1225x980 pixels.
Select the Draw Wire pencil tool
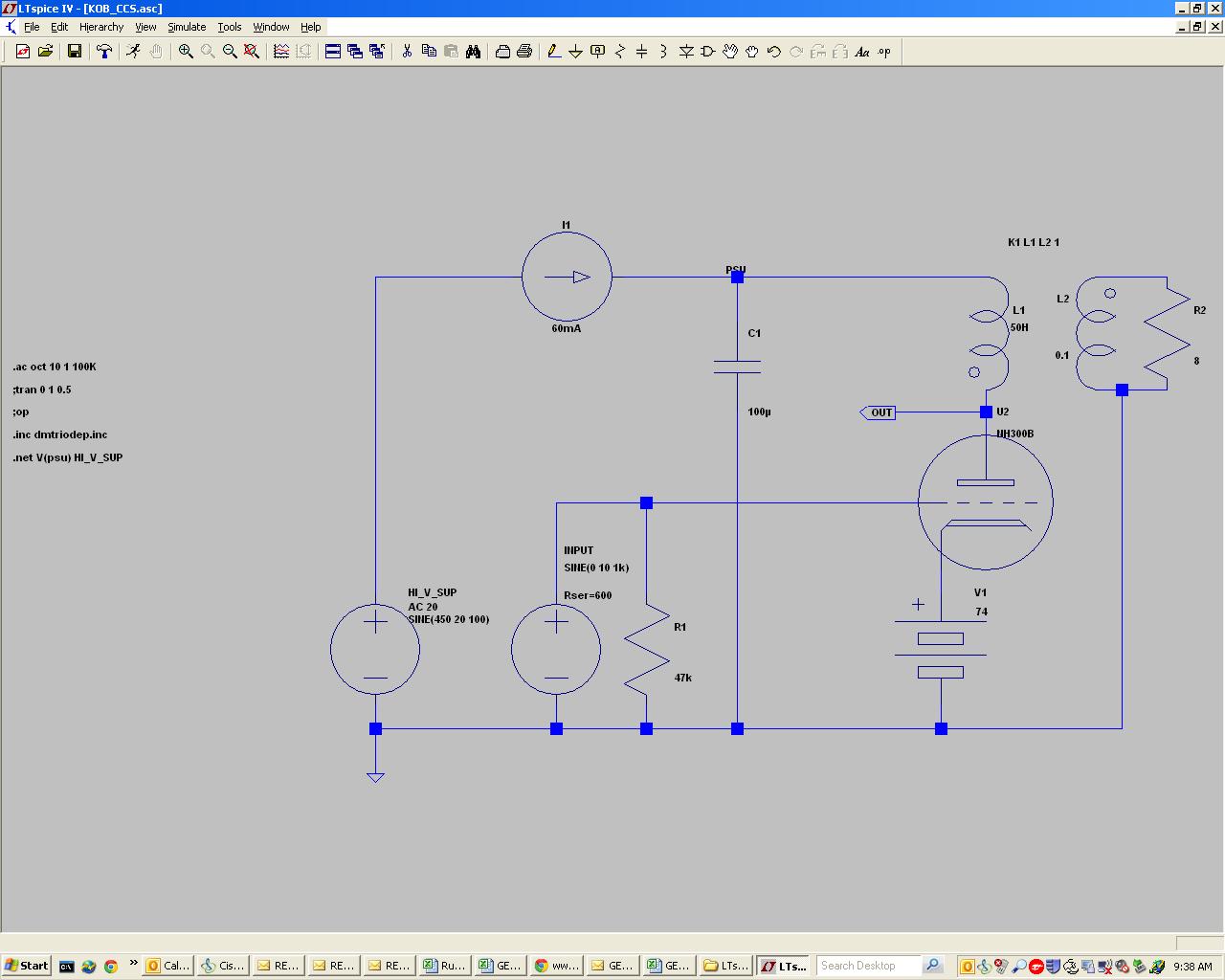(553, 52)
